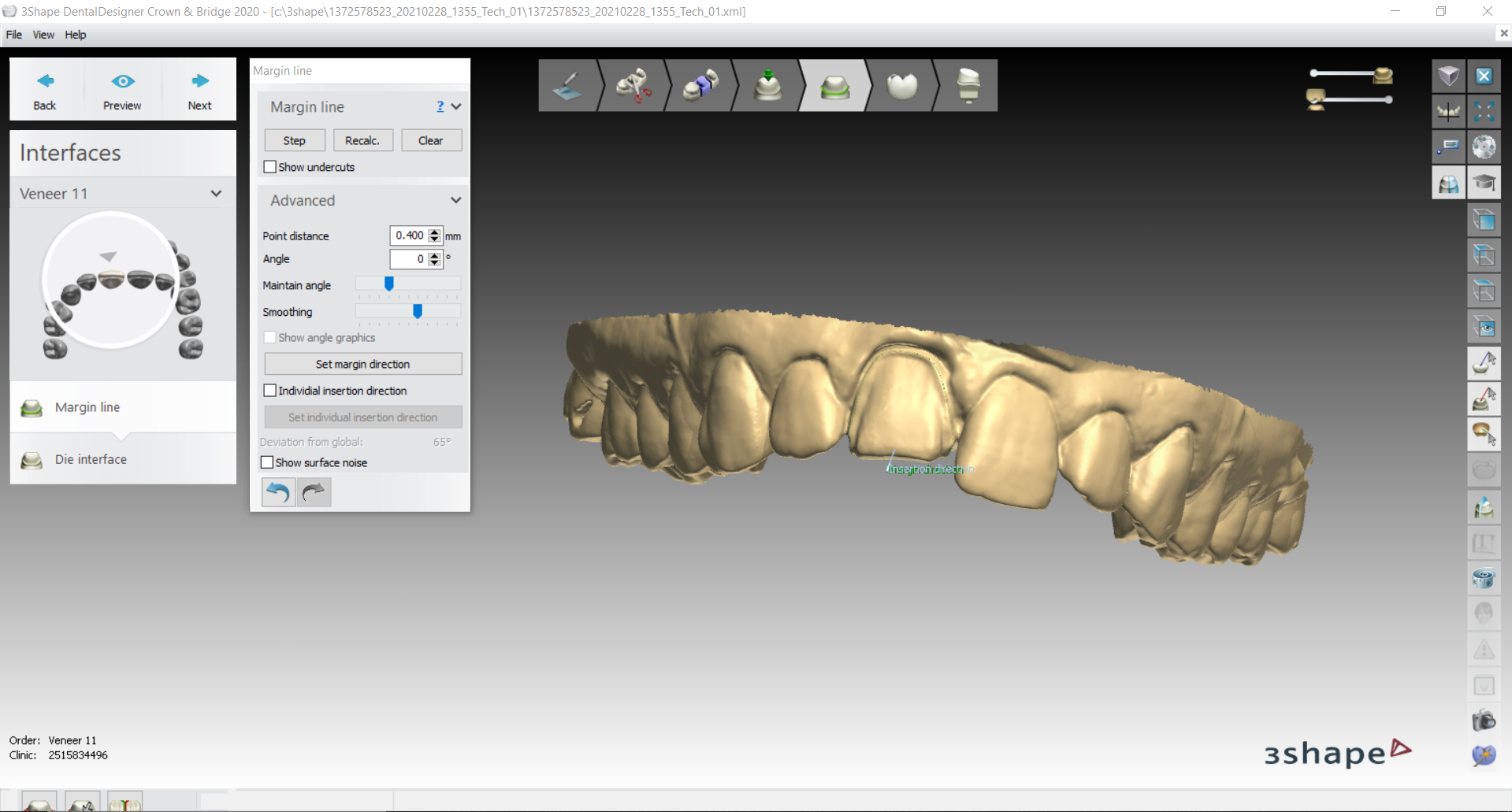Undo the last margin line edit
The height and width of the screenshot is (812, 1512).
click(x=278, y=492)
